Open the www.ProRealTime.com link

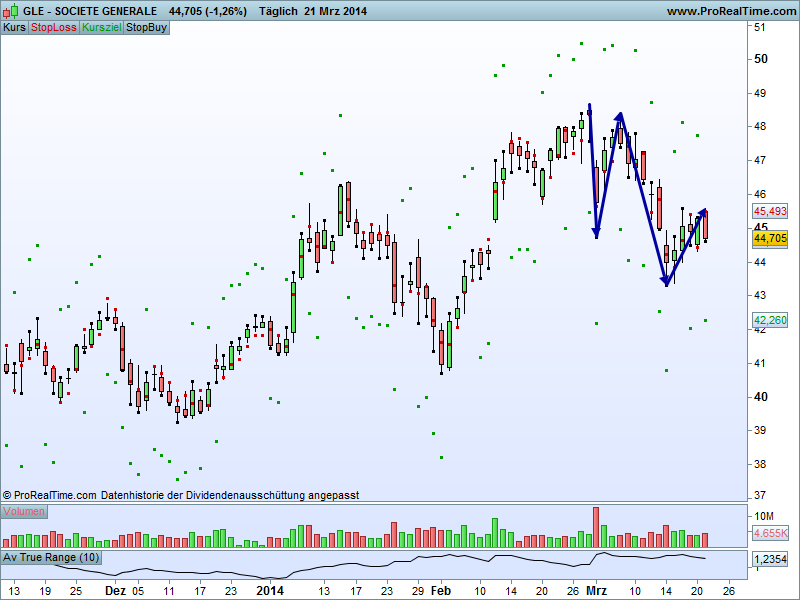[731, 11]
